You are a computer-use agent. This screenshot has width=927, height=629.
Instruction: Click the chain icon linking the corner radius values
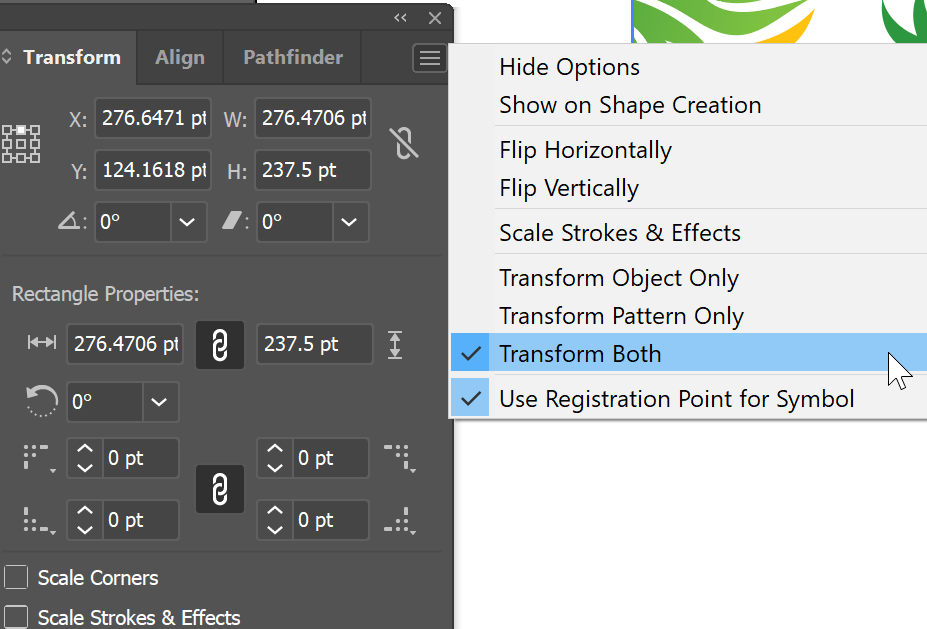(x=219, y=489)
